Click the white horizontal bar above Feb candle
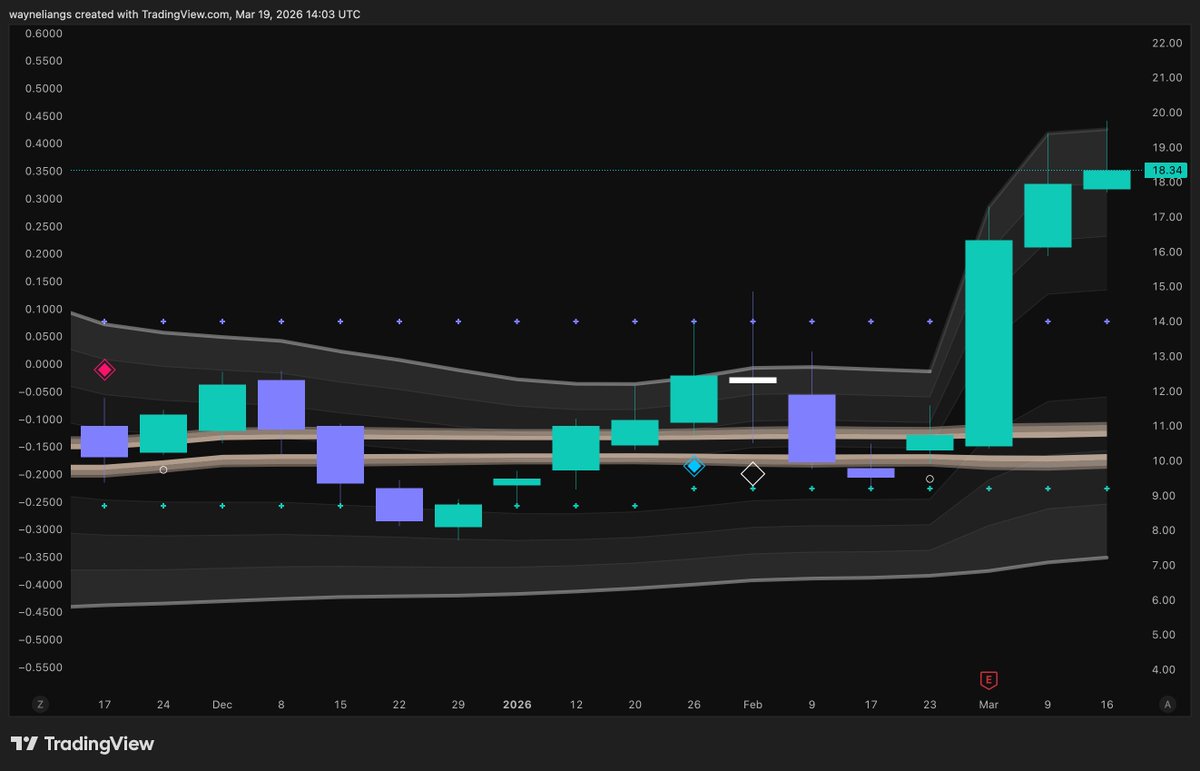1200x771 pixels. [753, 380]
